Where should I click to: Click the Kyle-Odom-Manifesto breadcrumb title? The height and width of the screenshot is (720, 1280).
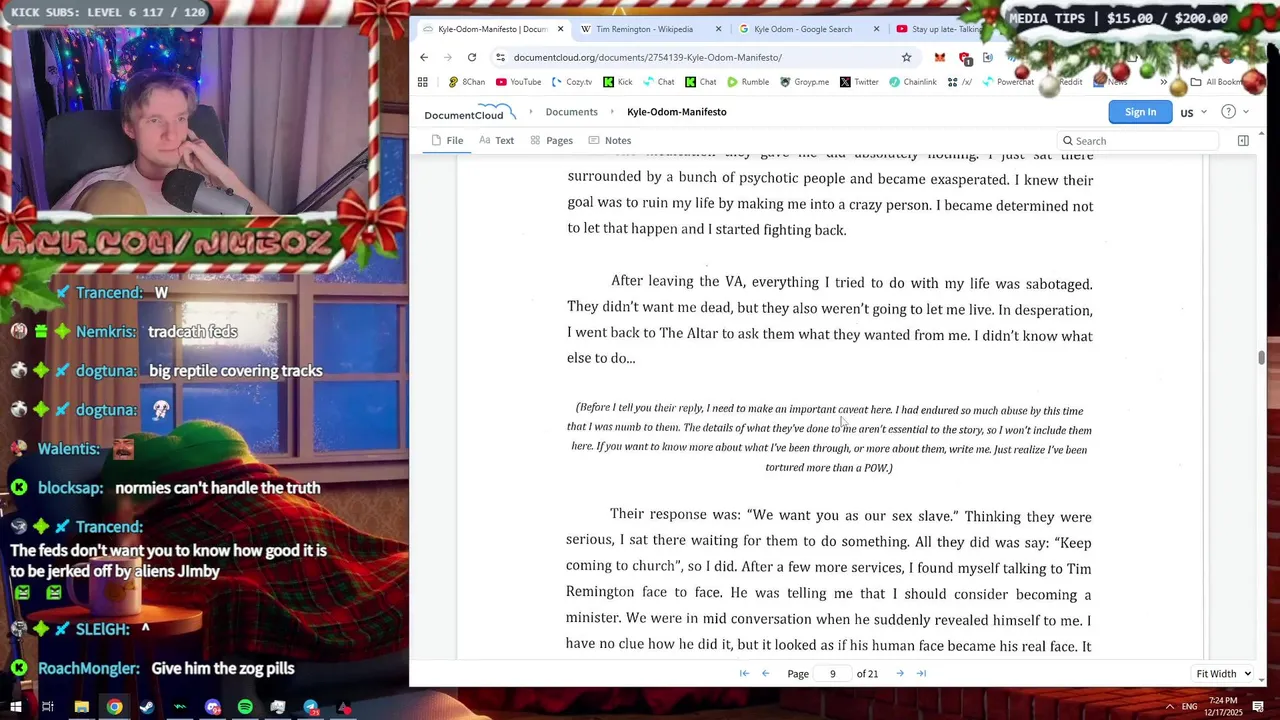(x=676, y=112)
